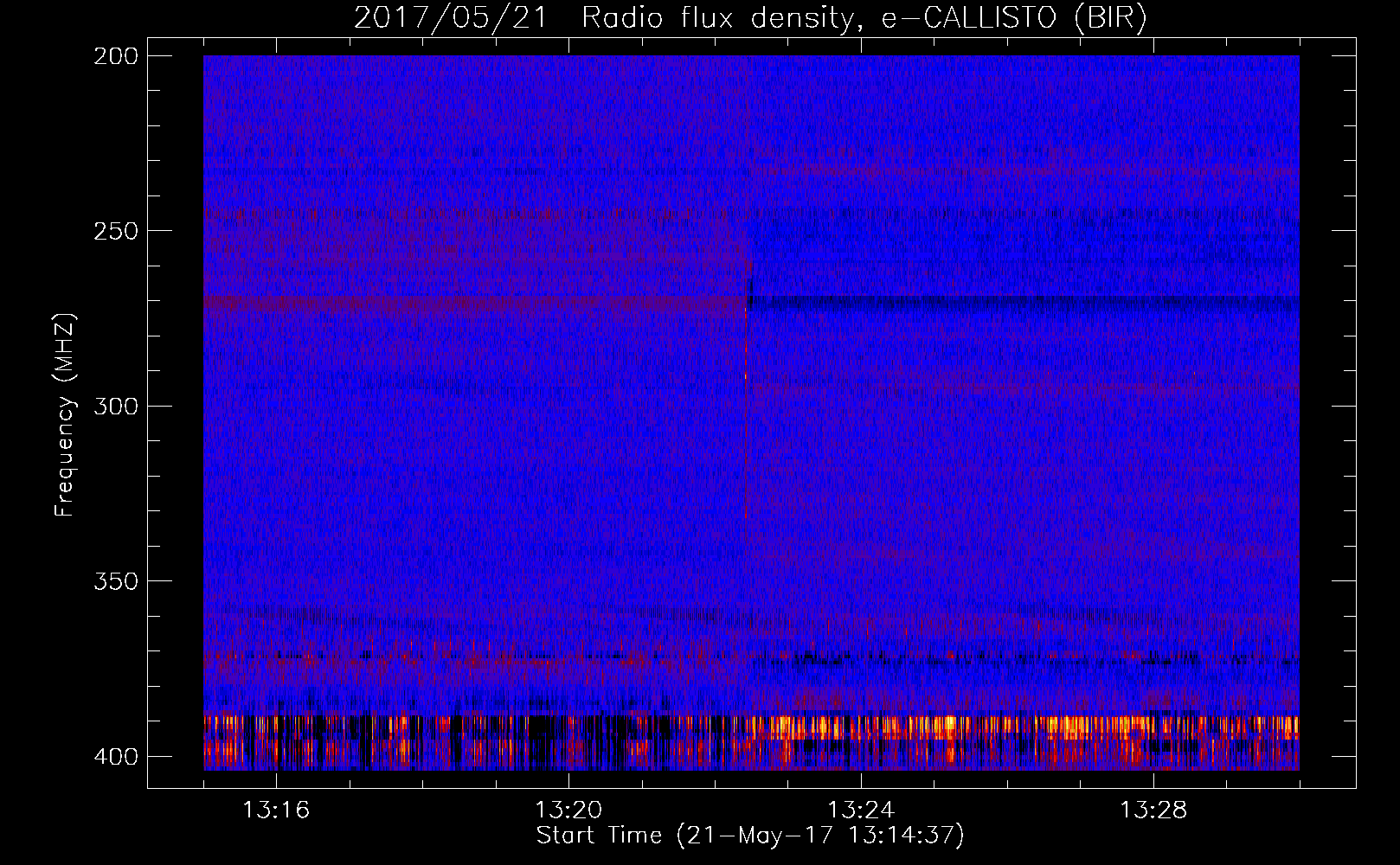
Task: Click the plot title '2017/05/21 Radio flux density'
Action: (749, 17)
